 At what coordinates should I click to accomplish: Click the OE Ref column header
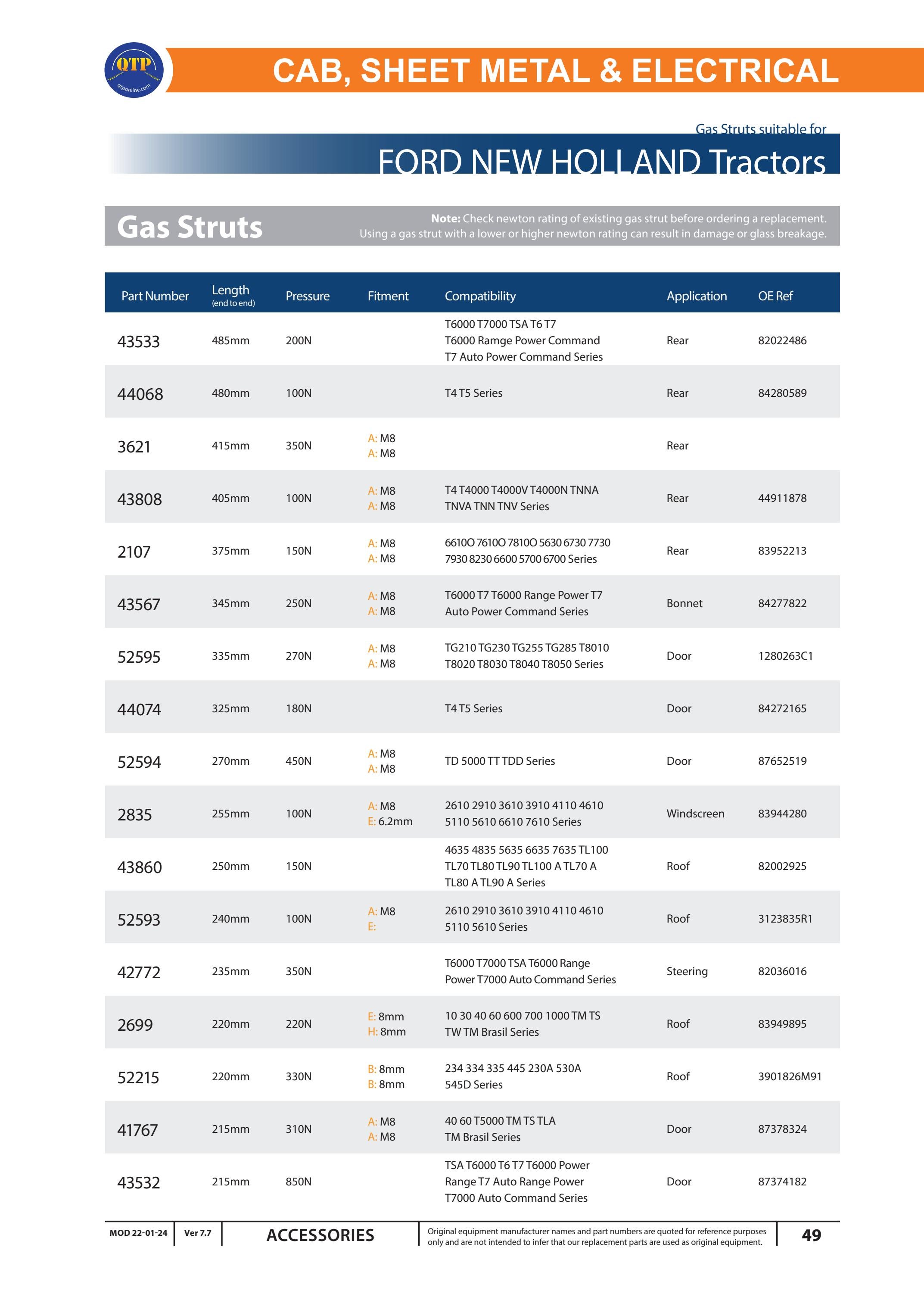tap(775, 296)
